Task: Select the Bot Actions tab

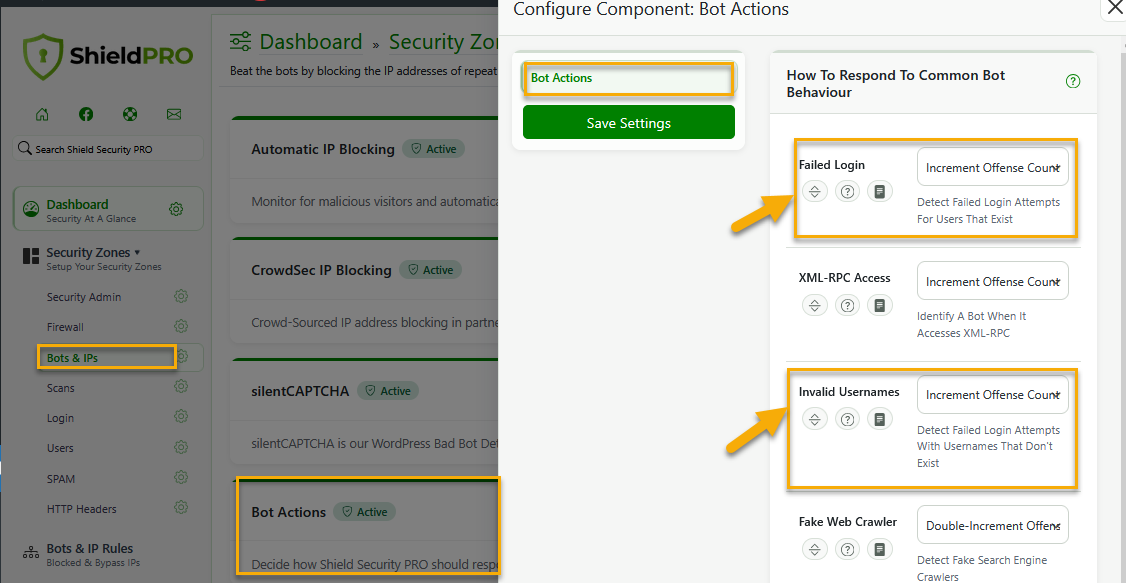Action: pos(628,78)
